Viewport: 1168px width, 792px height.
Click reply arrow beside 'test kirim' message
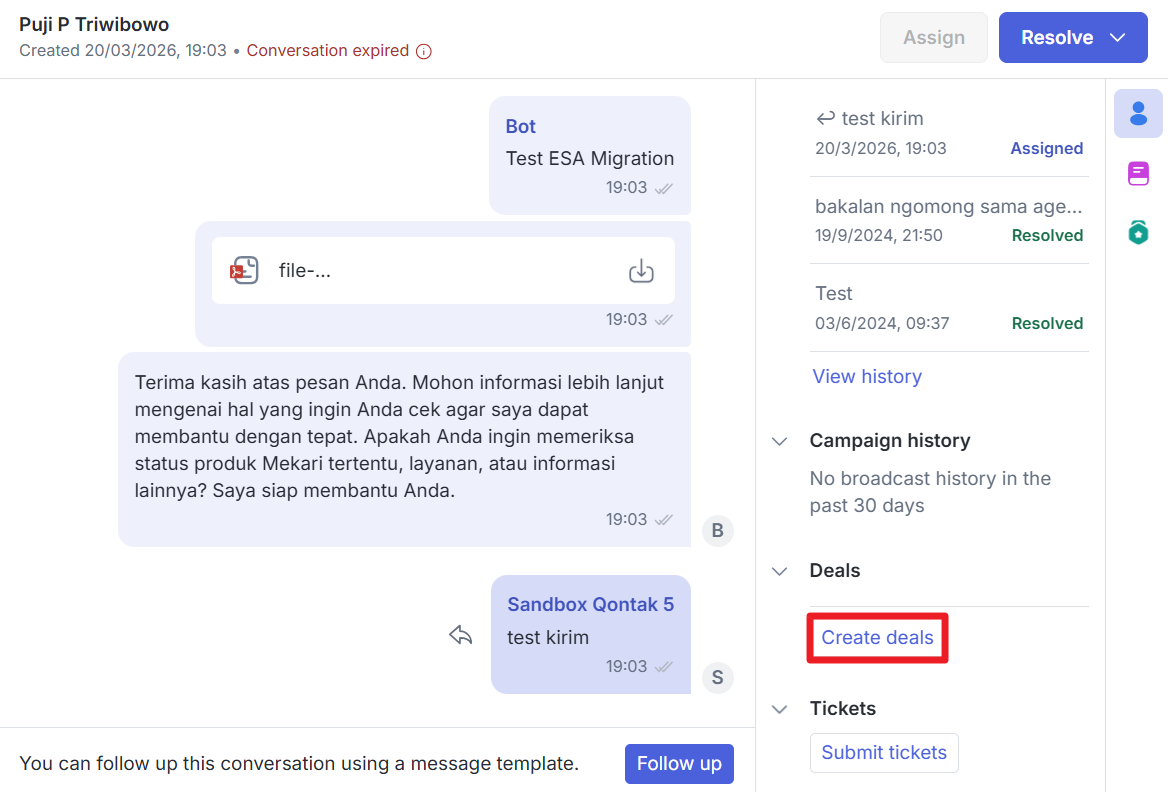pyautogui.click(x=460, y=635)
